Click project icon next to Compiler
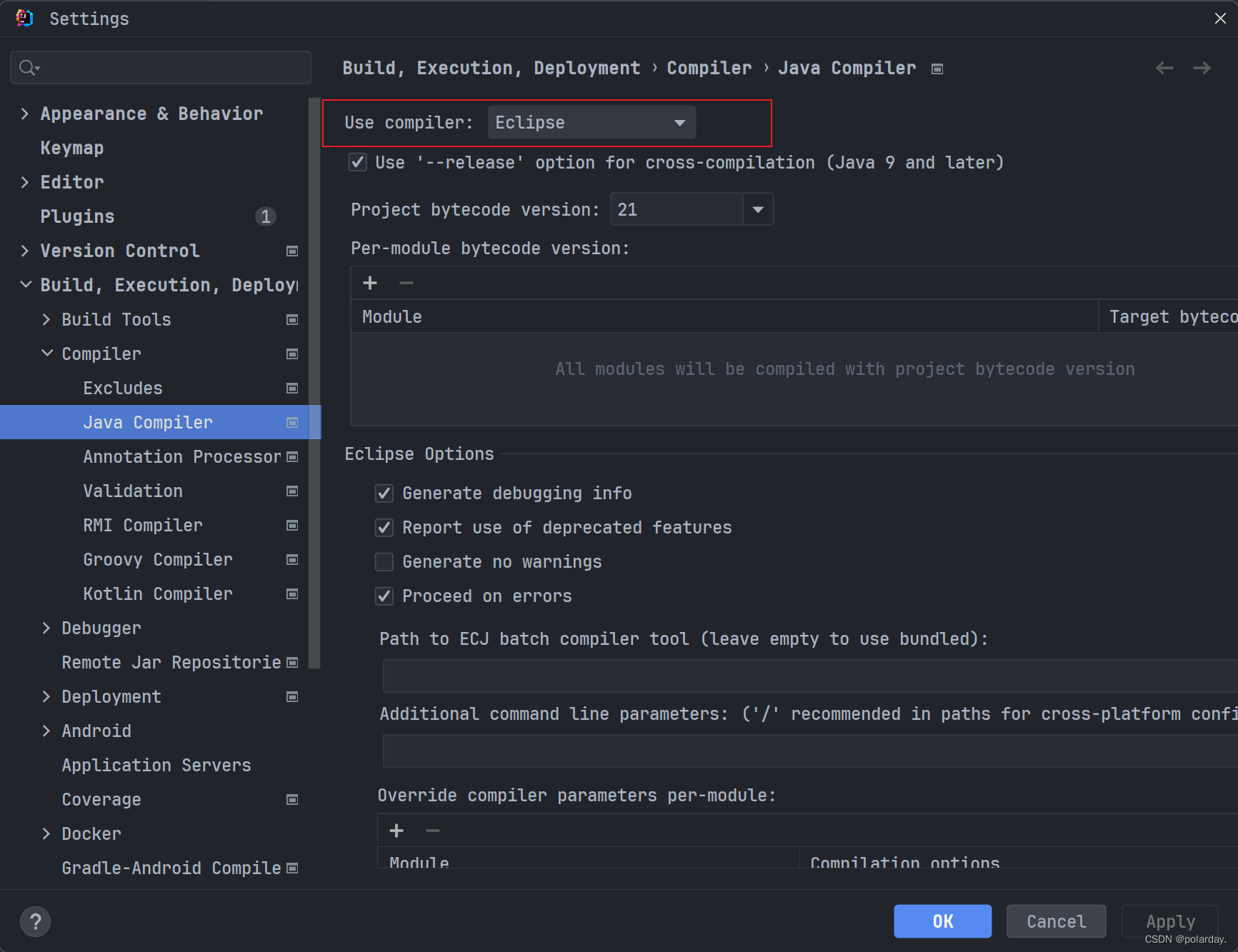The height and width of the screenshot is (952, 1238). coord(292,354)
